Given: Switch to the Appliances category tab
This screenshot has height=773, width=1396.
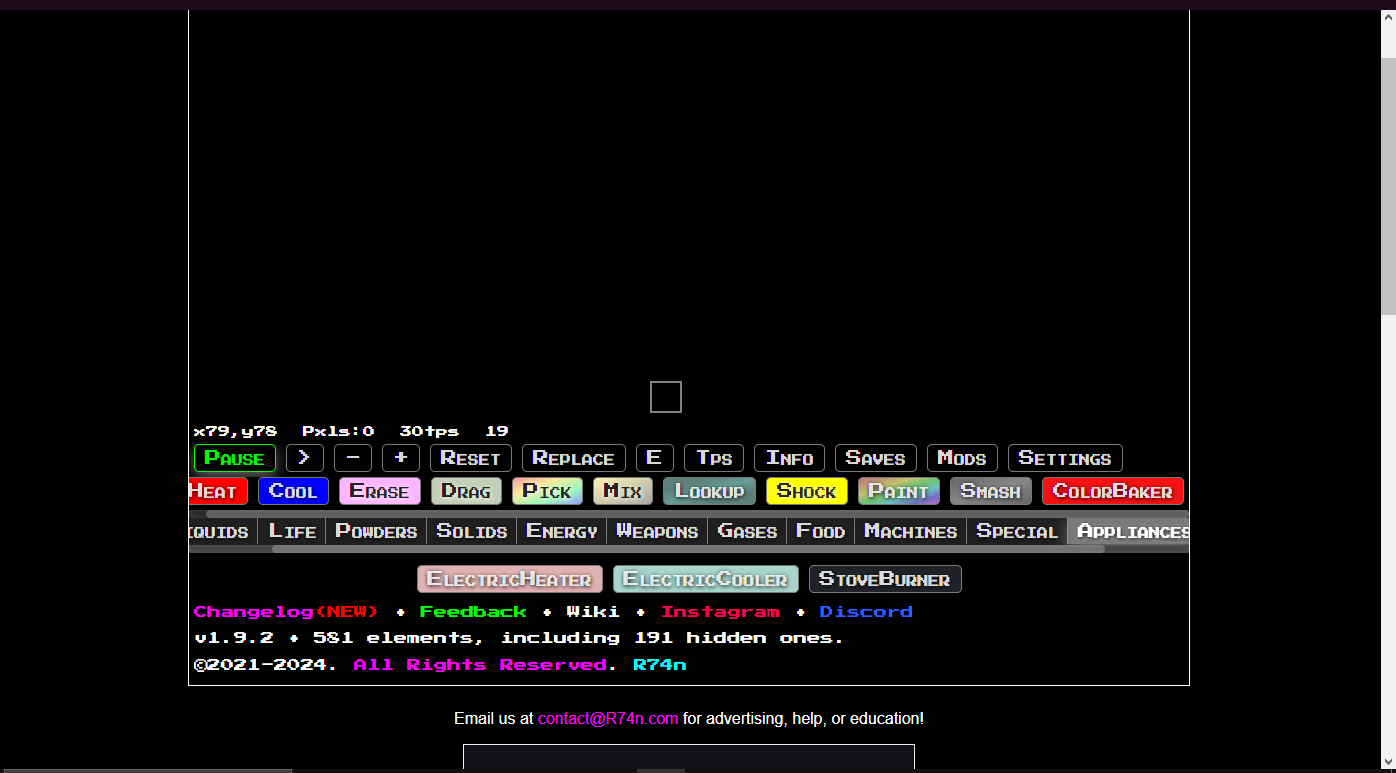Looking at the screenshot, I should click(x=1129, y=531).
